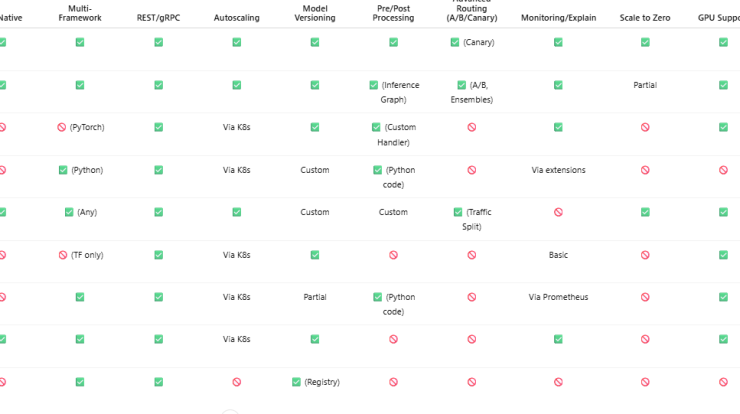Click the Pre/Post Processing column header

click(x=393, y=13)
